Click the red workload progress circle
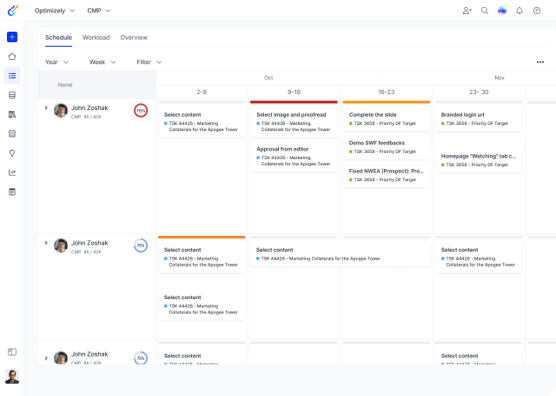This screenshot has height=396, width=556. pyautogui.click(x=141, y=111)
